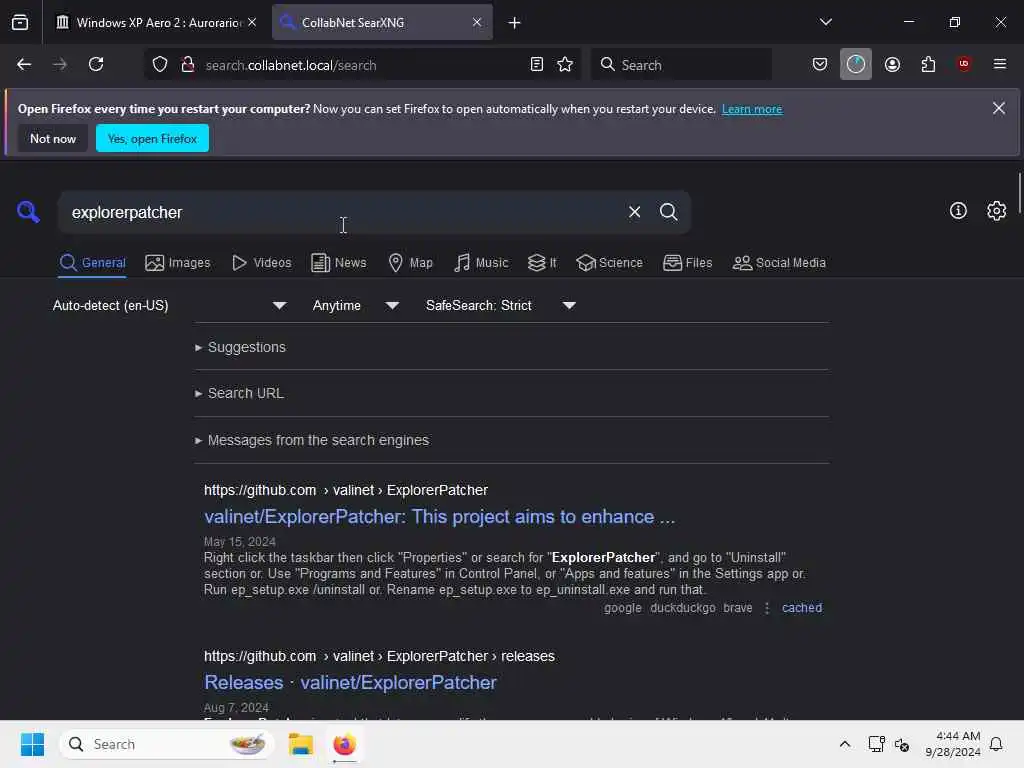Clear the explorerpatcher search query
This screenshot has width=1024, height=768.
click(x=634, y=212)
